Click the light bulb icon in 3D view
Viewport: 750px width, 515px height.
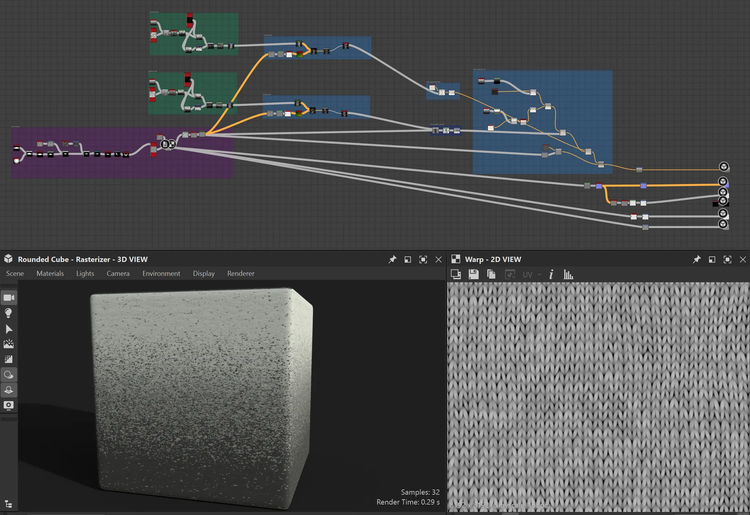point(9,313)
